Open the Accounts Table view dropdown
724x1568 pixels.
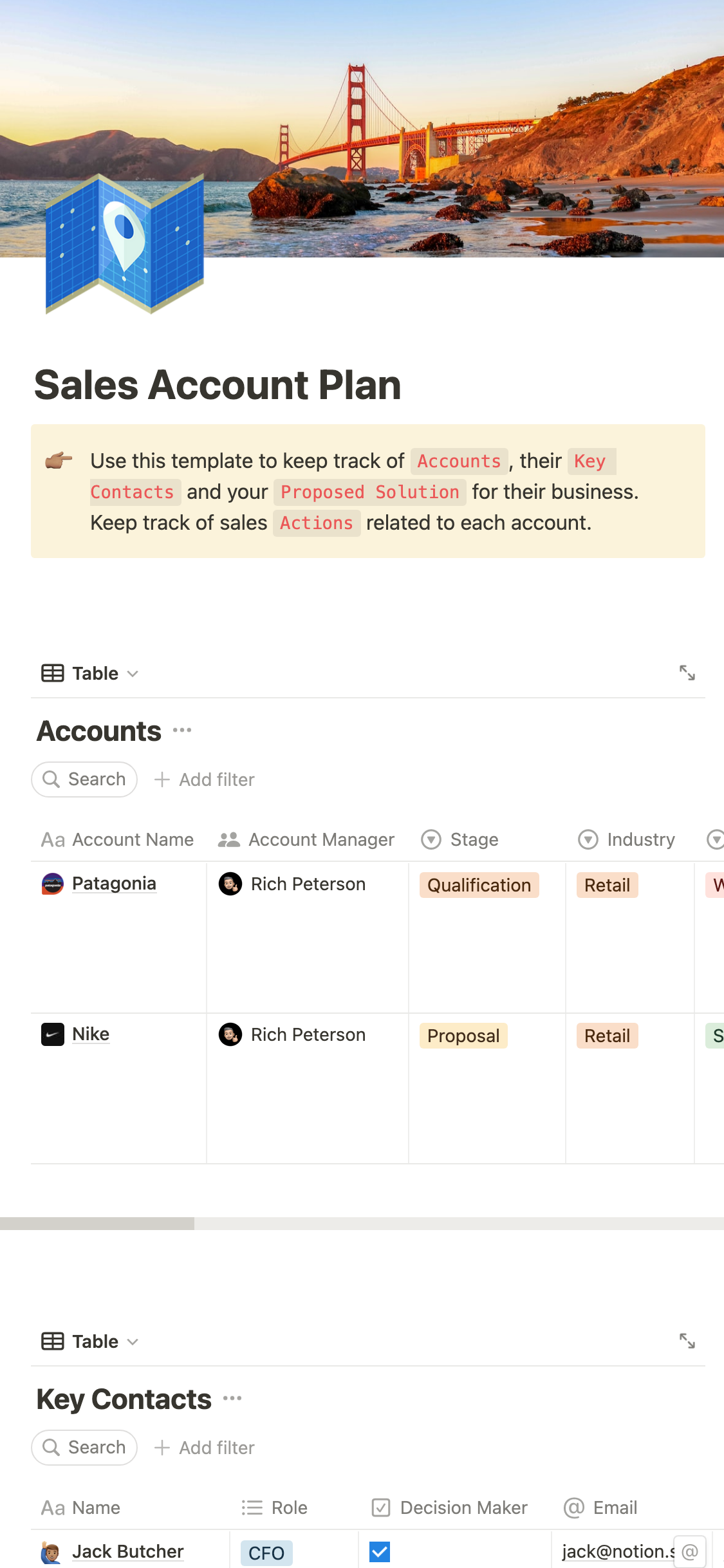tap(90, 673)
